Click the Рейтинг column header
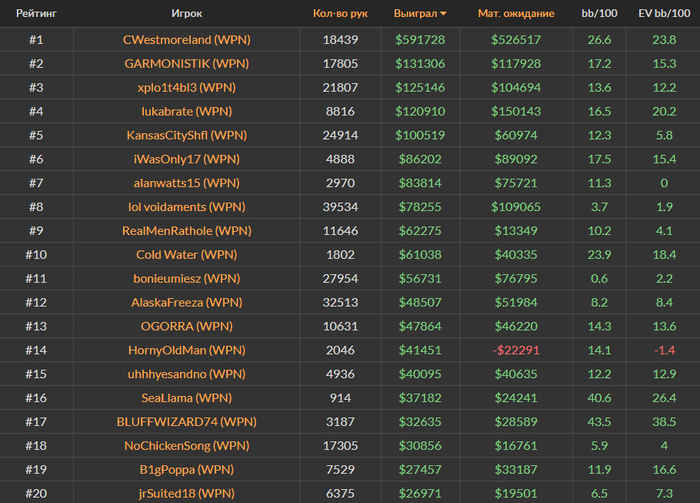This screenshot has height=503, width=700. coord(36,14)
